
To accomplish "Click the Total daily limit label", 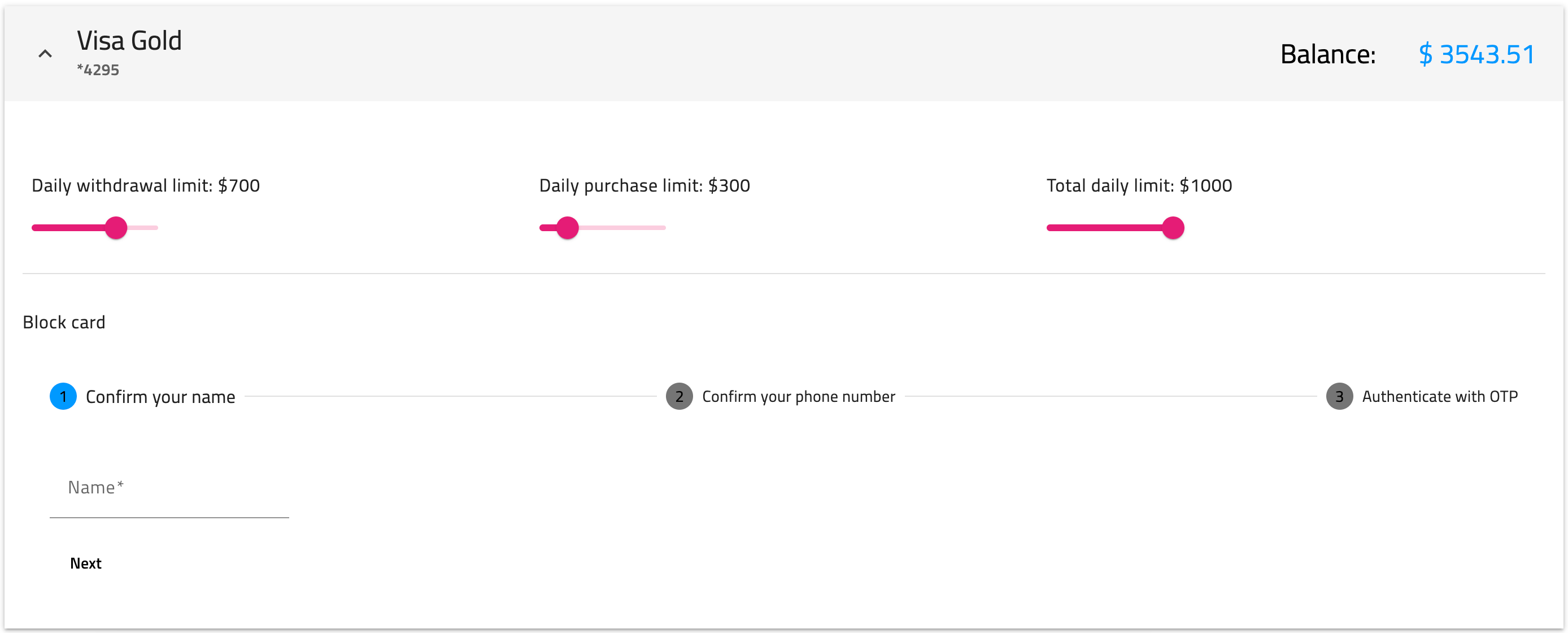I will coord(1138,185).
